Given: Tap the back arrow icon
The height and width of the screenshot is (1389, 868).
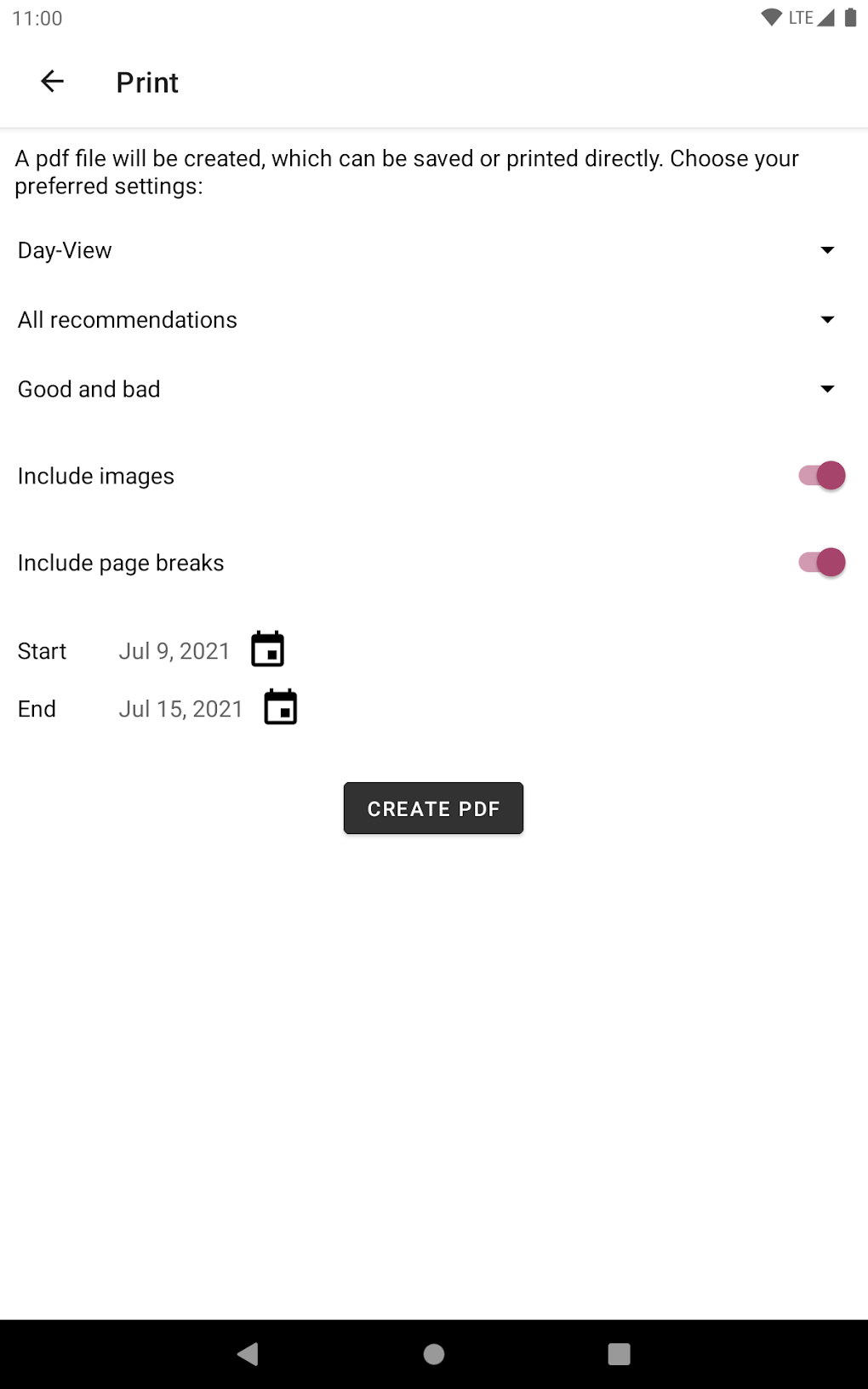Looking at the screenshot, I should tap(53, 82).
